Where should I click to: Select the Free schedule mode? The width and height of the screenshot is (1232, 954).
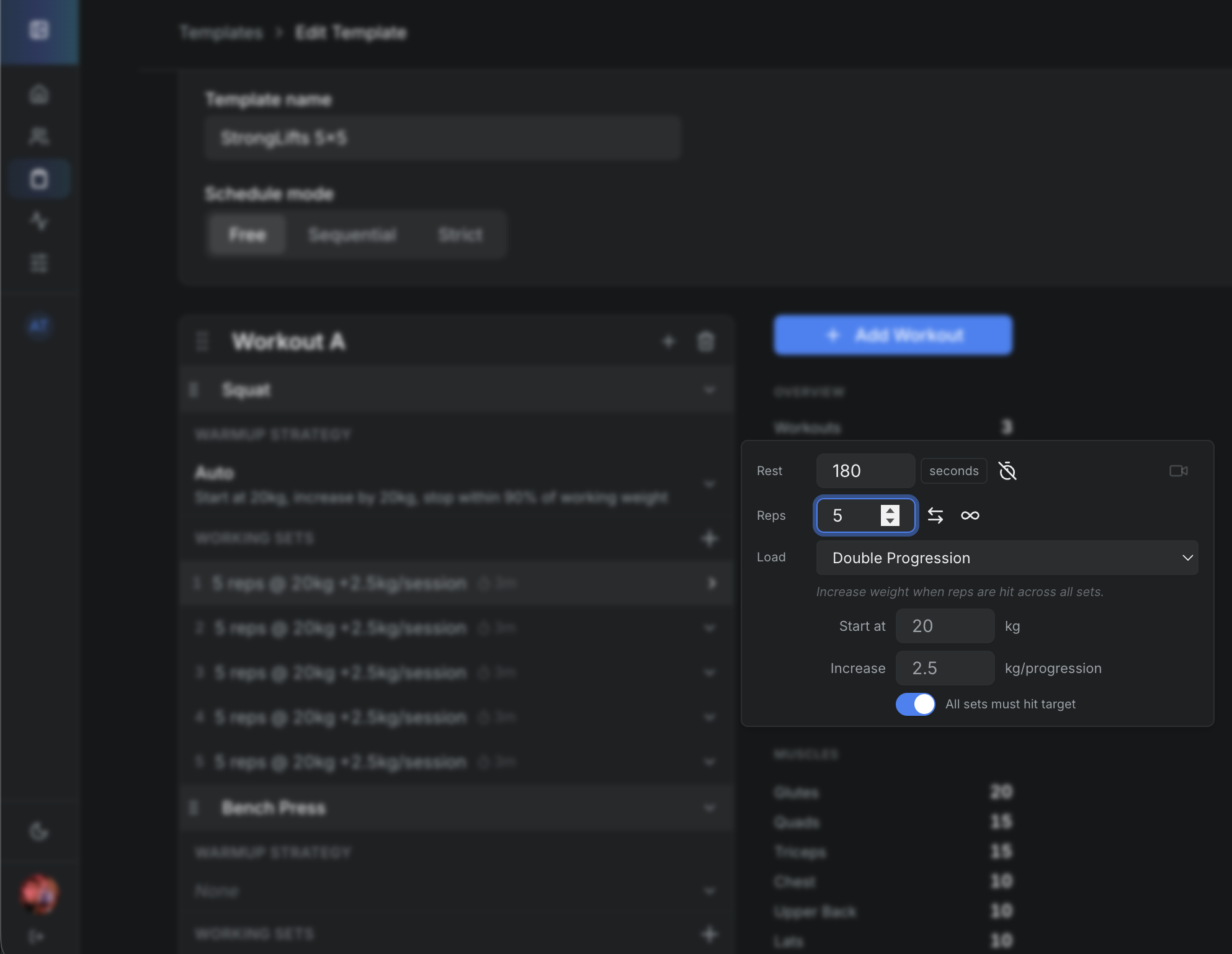point(246,234)
